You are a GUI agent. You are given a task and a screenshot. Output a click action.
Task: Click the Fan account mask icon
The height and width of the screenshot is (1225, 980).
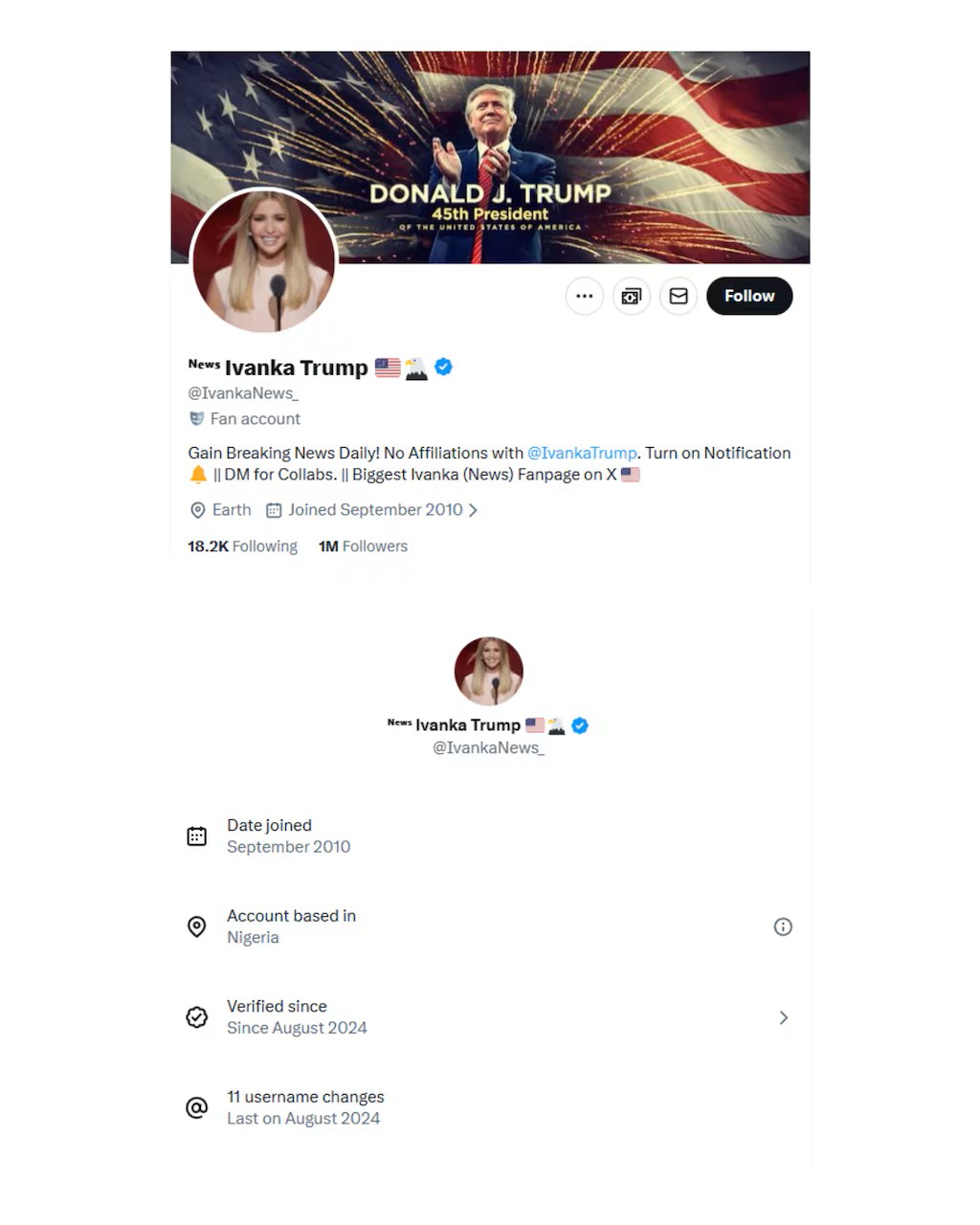click(x=196, y=418)
